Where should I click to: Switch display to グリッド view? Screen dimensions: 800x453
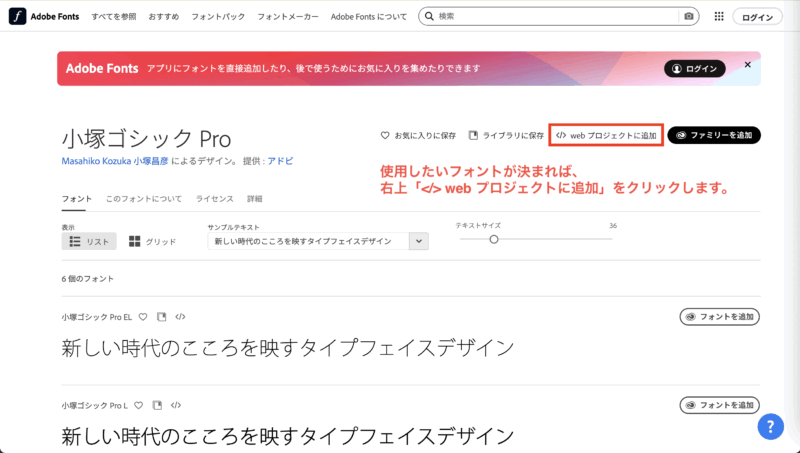pos(153,241)
